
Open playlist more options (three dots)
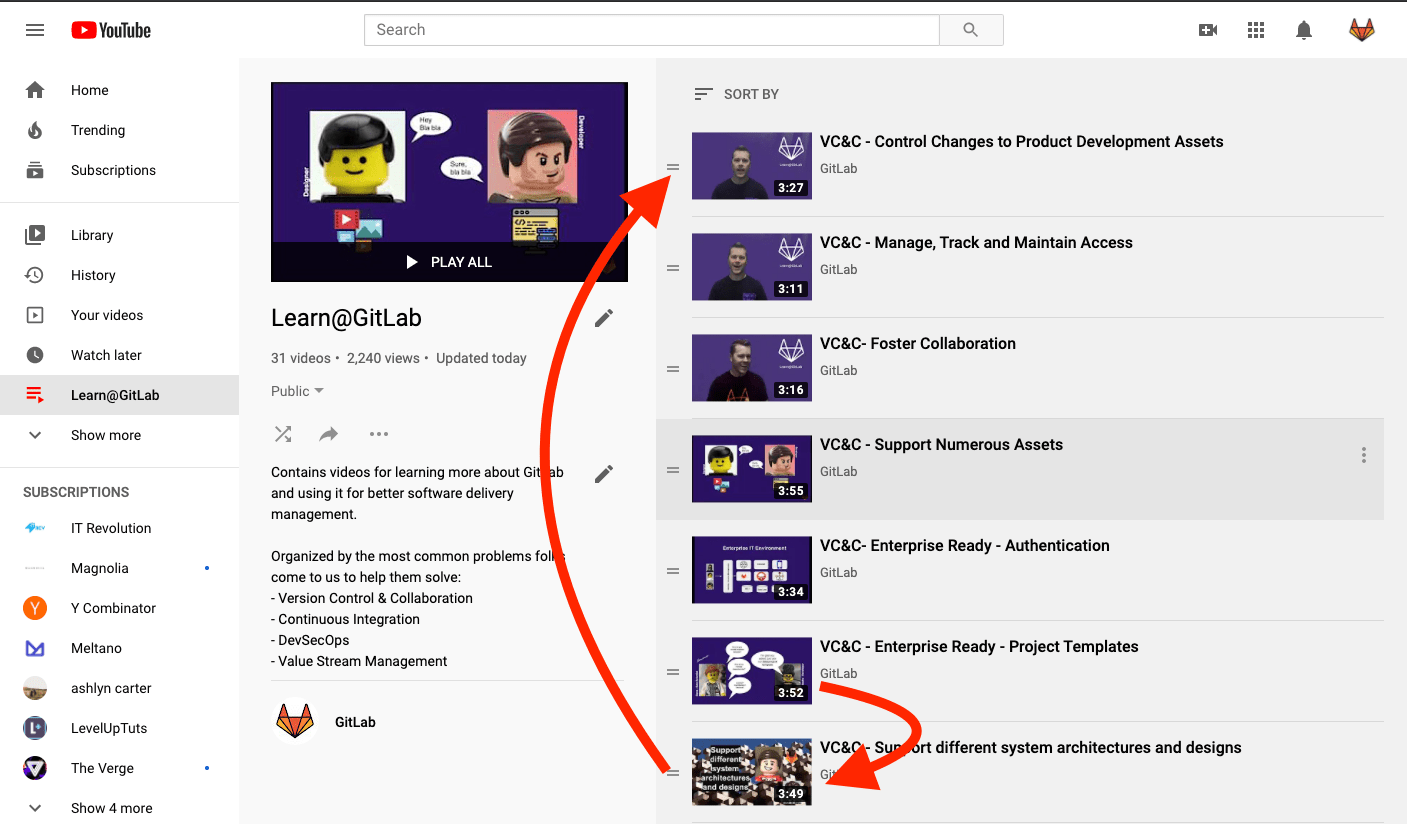[x=378, y=434]
